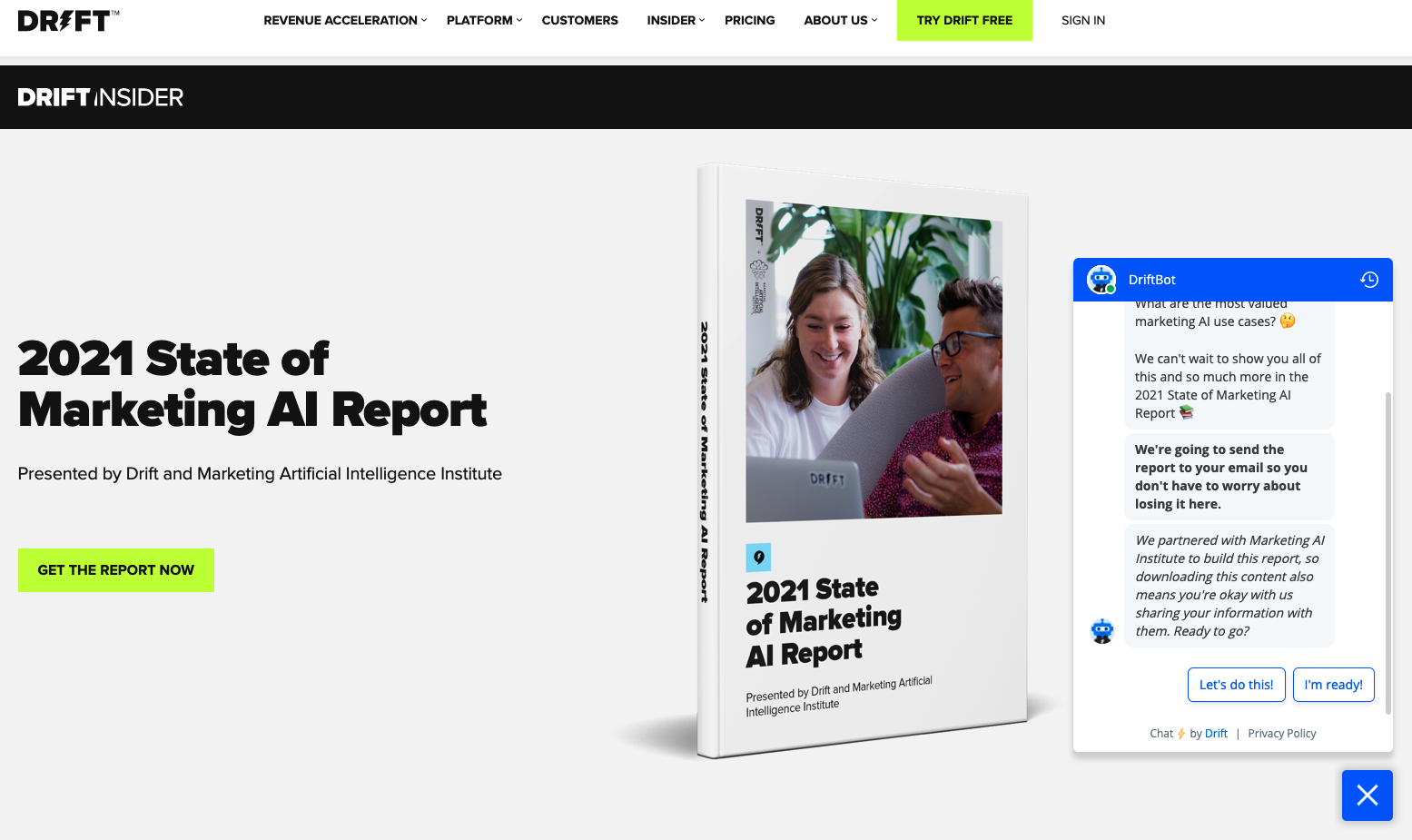The image size is (1412, 840).
Task: Open the Pricing page
Action: click(x=749, y=20)
